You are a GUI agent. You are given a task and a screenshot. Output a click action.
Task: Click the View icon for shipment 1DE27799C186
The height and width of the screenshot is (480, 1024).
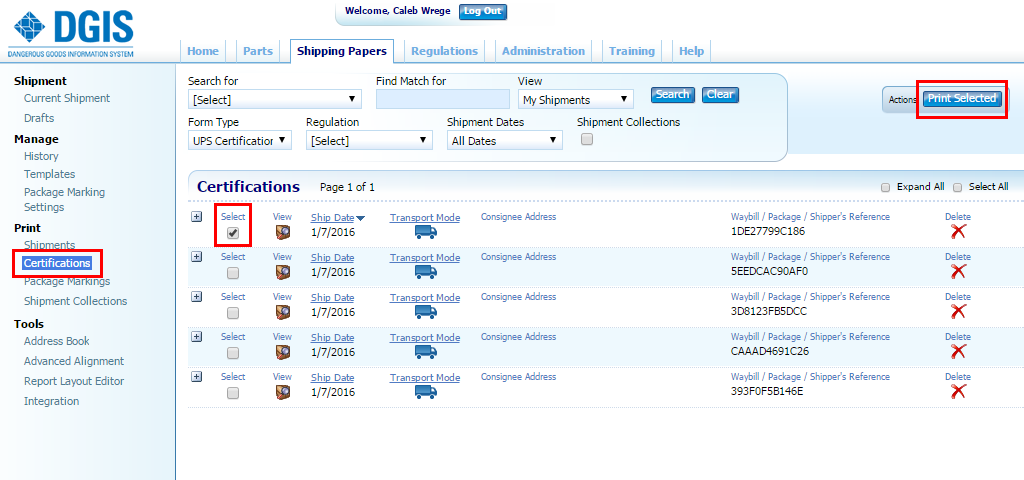[x=282, y=232]
